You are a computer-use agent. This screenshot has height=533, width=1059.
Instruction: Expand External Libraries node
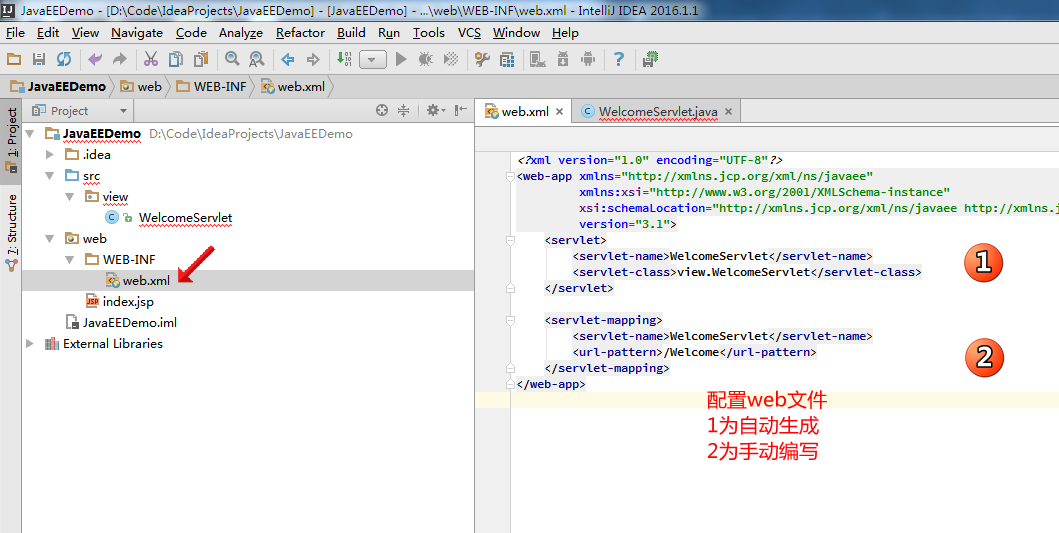point(30,344)
